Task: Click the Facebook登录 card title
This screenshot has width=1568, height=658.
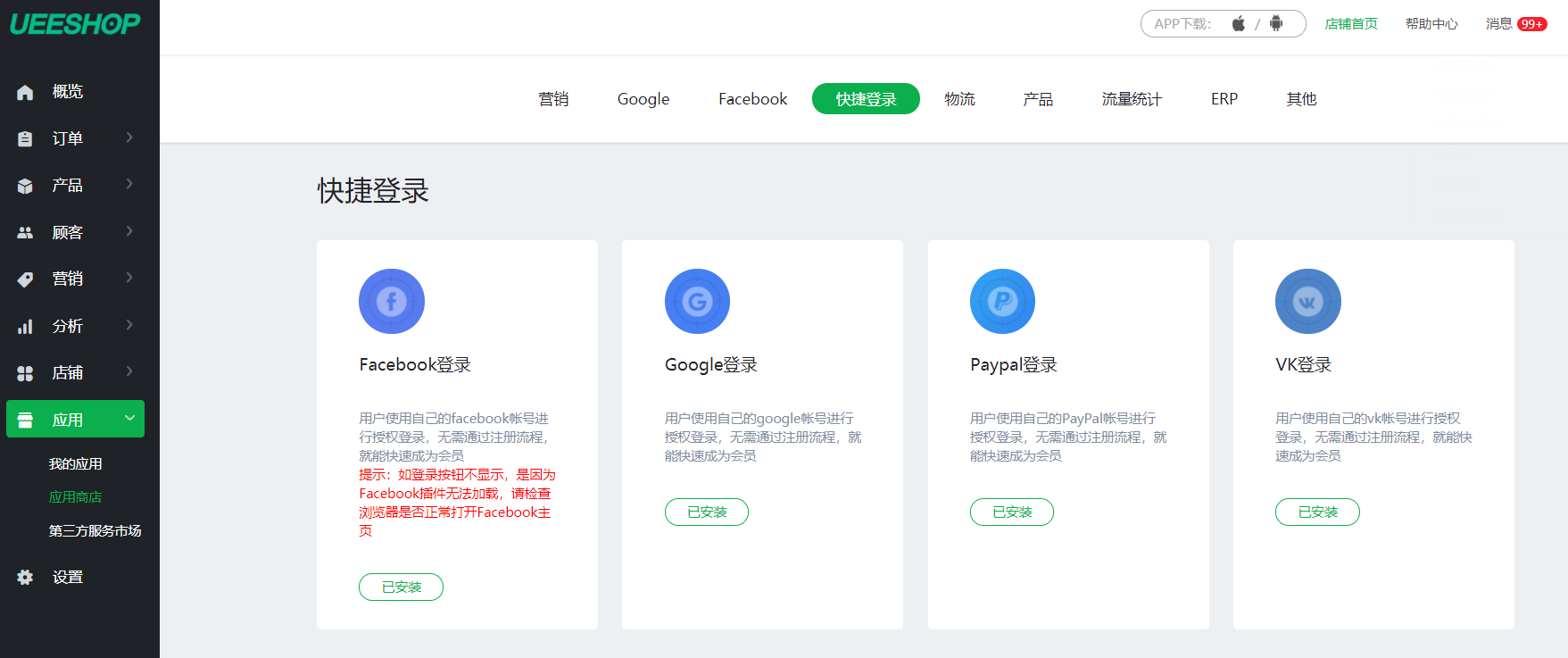Action: click(415, 365)
